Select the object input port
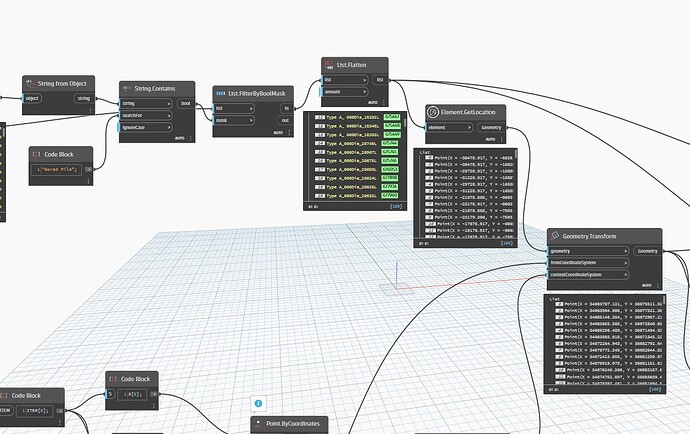Image resolution: width=690 pixels, height=434 pixels. click(x=32, y=98)
